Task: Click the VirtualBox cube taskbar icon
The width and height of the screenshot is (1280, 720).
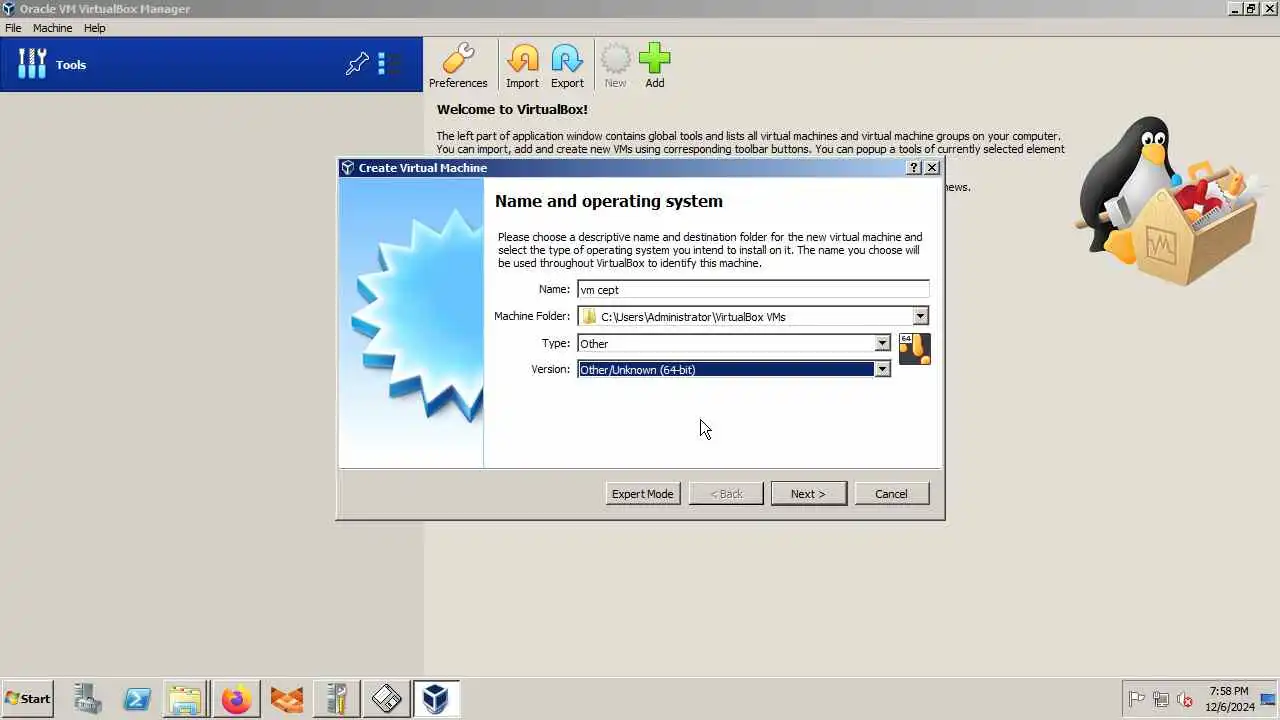Action: click(x=435, y=699)
